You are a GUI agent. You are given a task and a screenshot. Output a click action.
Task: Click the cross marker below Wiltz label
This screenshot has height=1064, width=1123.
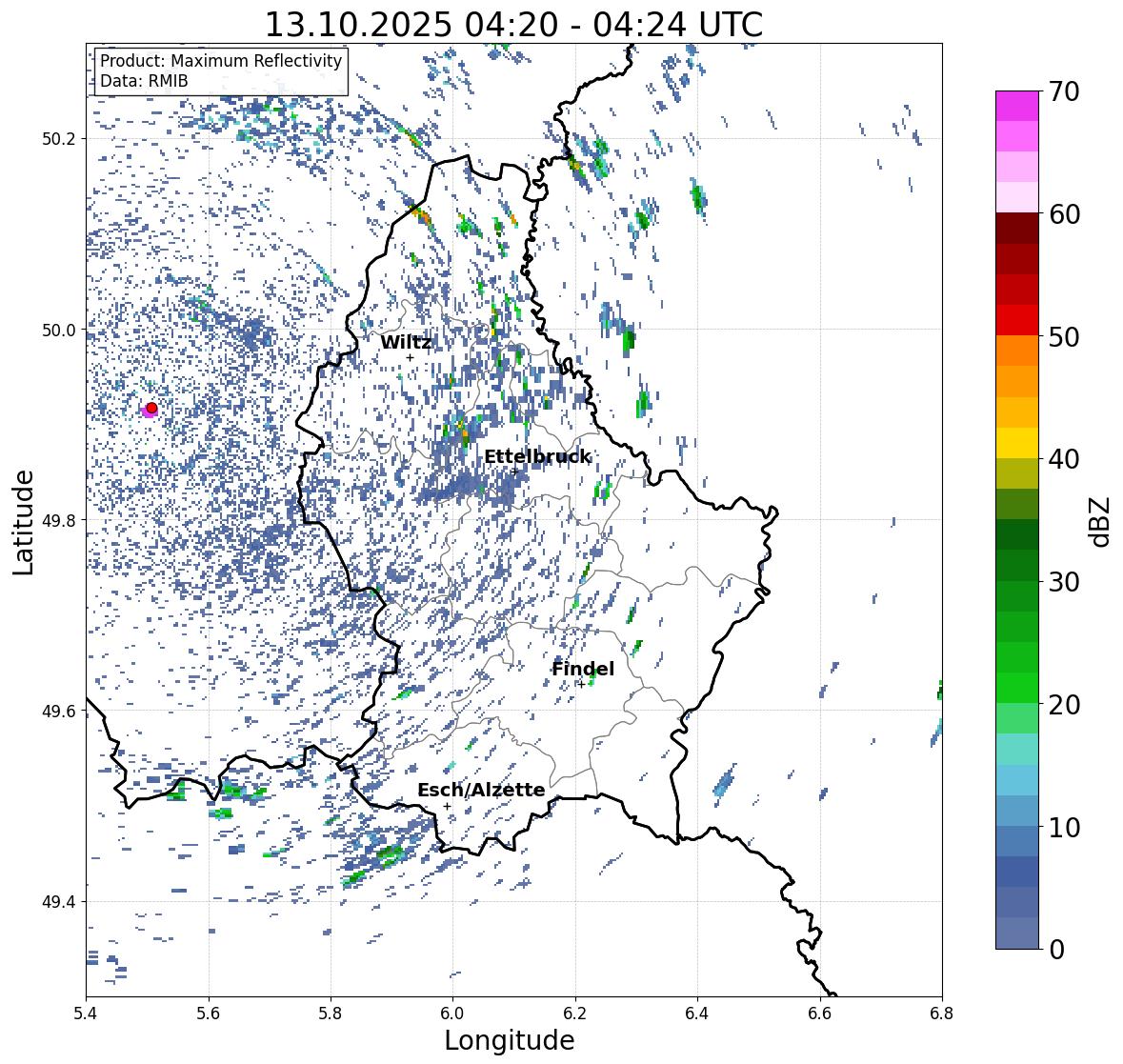pyautogui.click(x=410, y=358)
